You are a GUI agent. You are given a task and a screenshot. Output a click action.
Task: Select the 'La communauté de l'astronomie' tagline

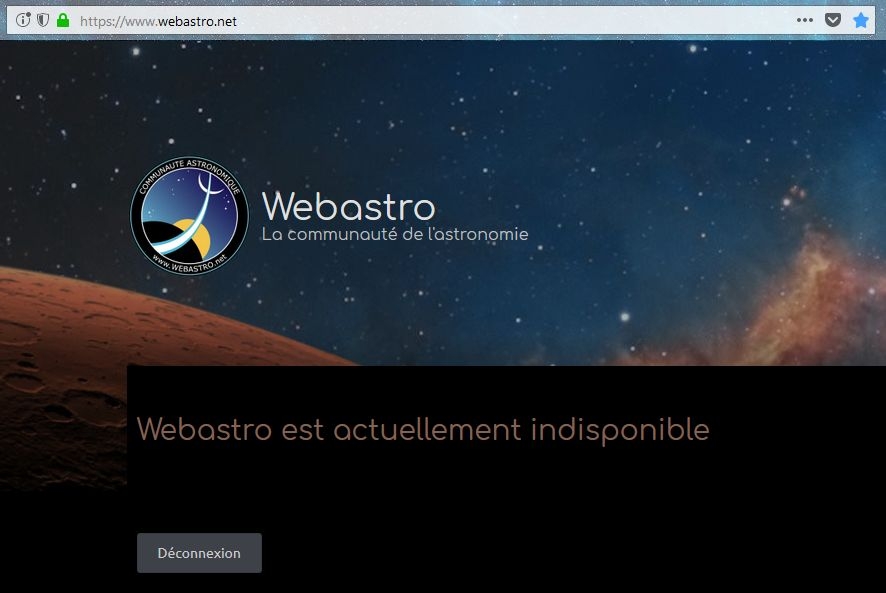[394, 234]
